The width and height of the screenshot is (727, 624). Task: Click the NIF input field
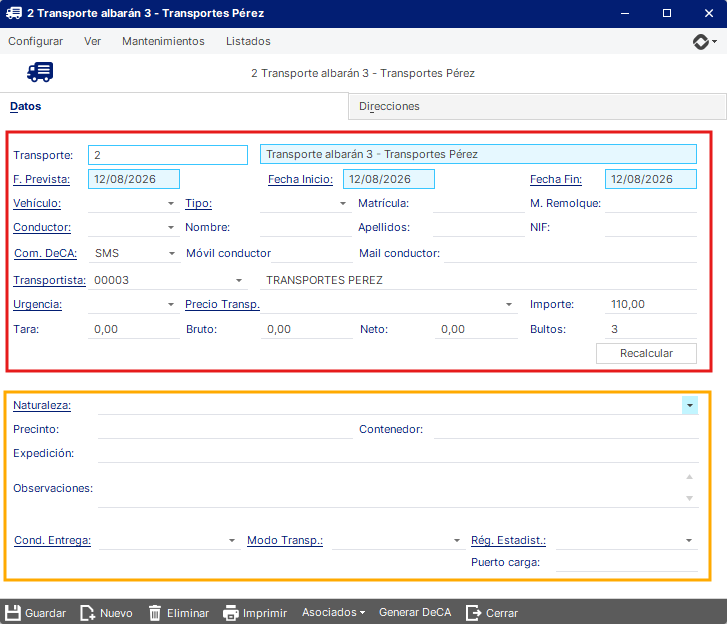[x=651, y=228]
